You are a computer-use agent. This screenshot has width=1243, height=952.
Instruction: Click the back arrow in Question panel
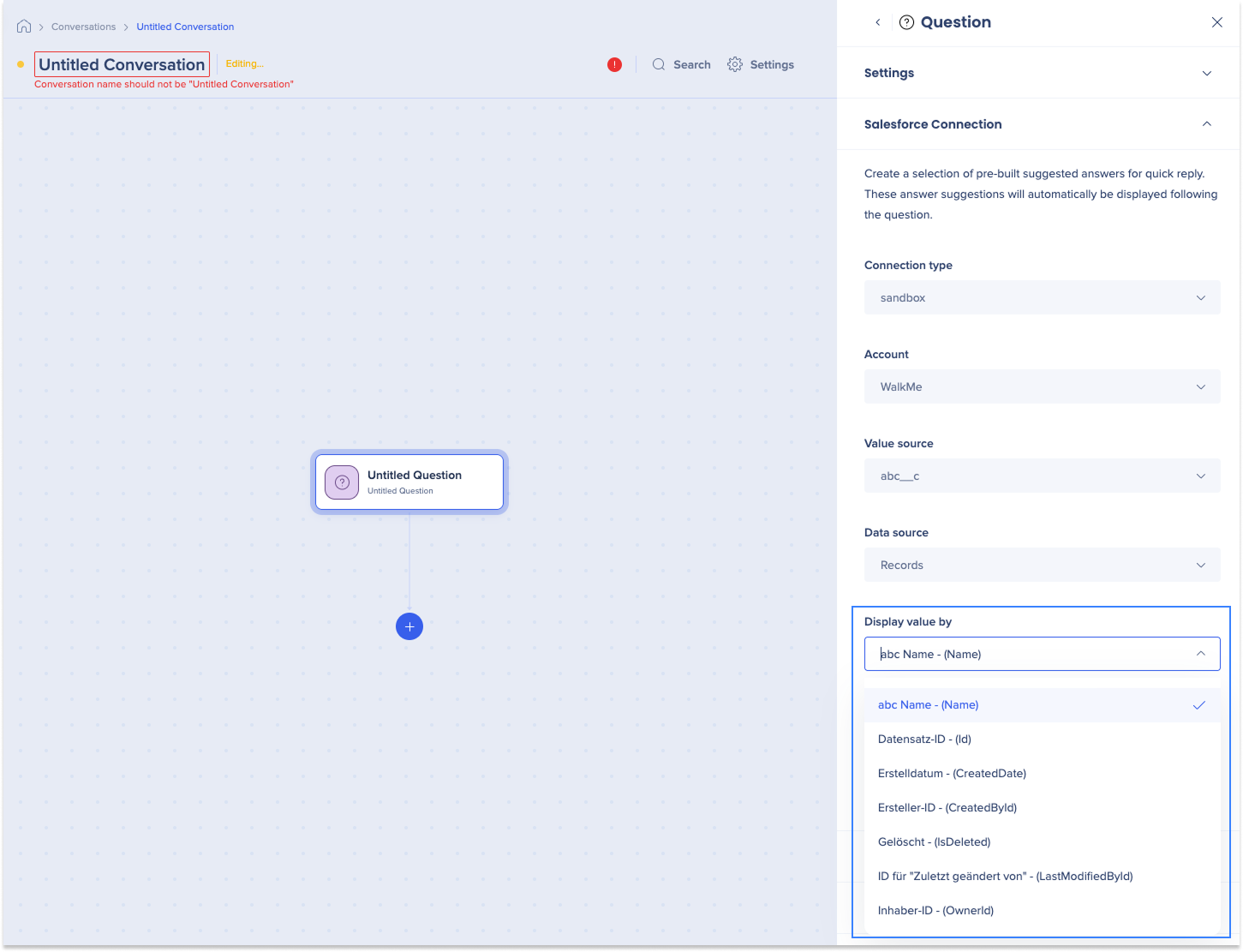click(x=877, y=22)
